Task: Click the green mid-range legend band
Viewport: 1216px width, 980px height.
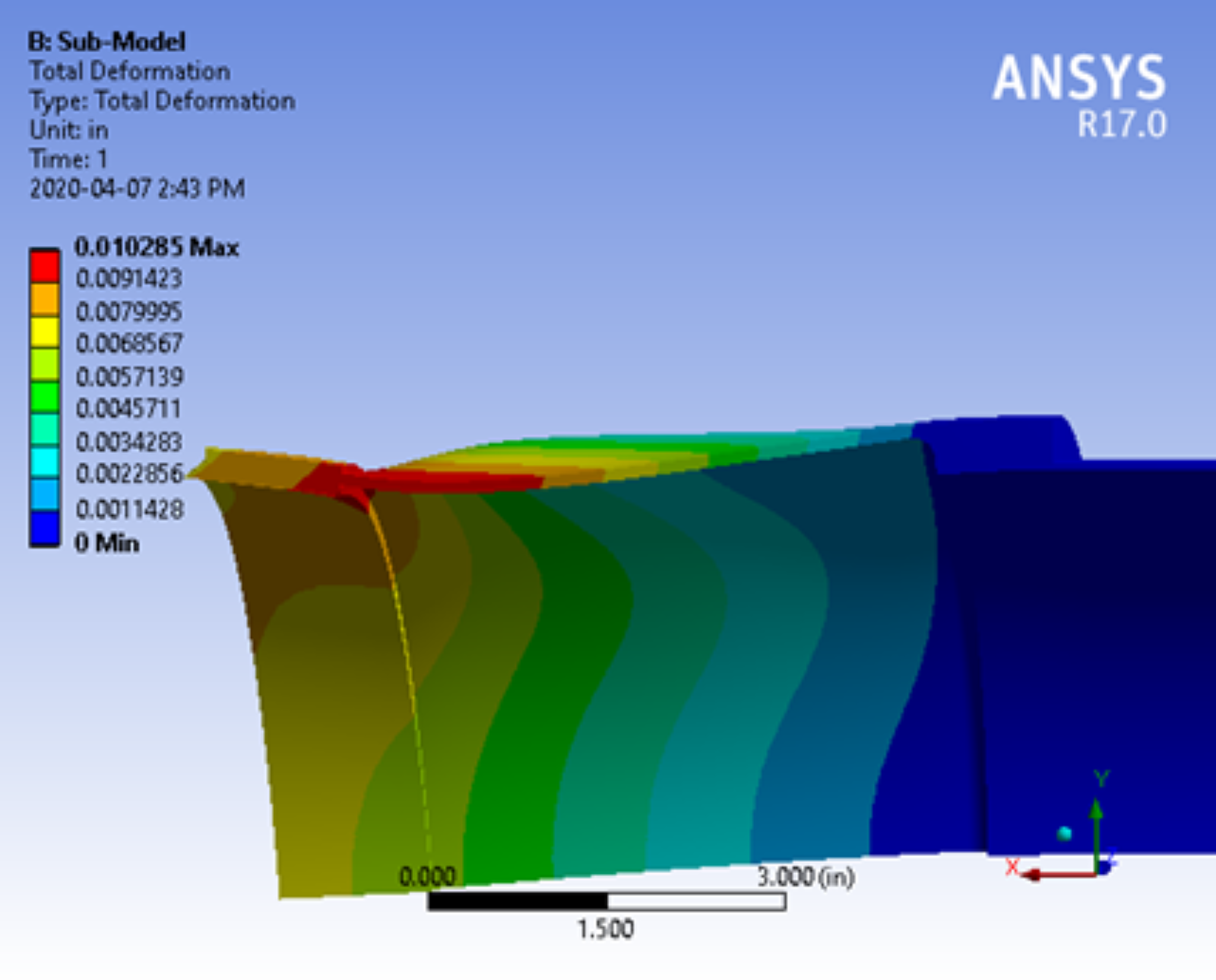Action: click(x=45, y=392)
